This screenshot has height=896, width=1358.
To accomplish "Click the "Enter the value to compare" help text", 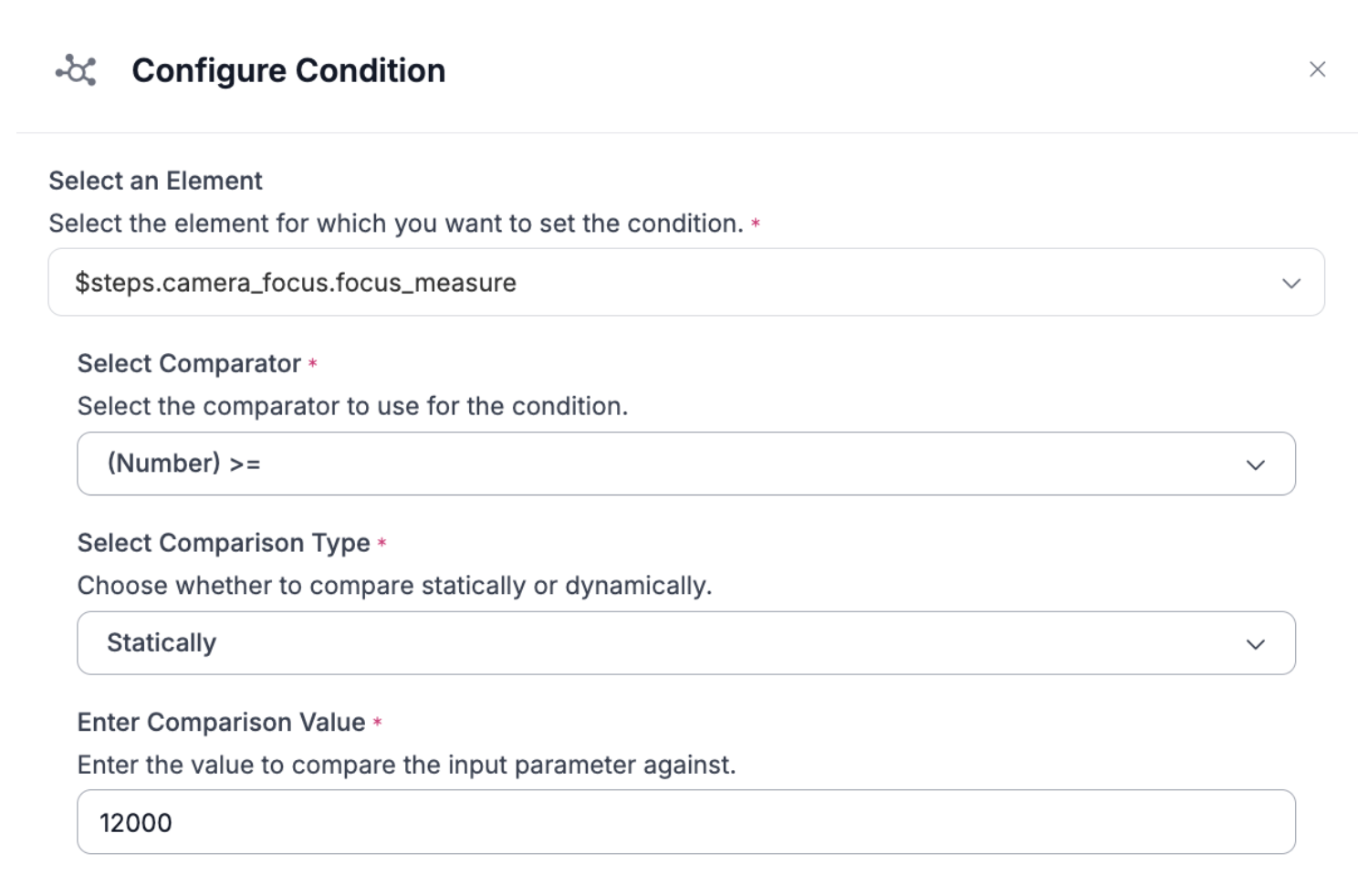I will point(406,765).
